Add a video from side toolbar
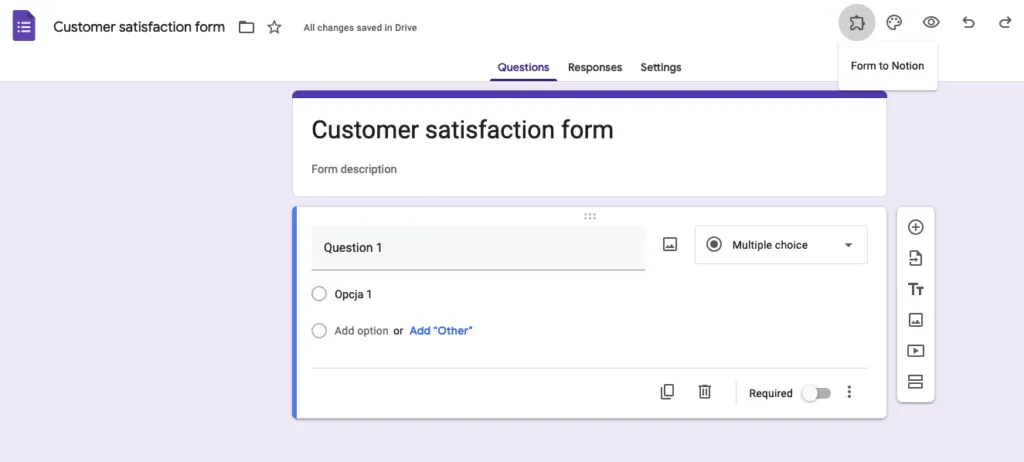Viewport: 1024px width, 462px height. click(x=915, y=351)
